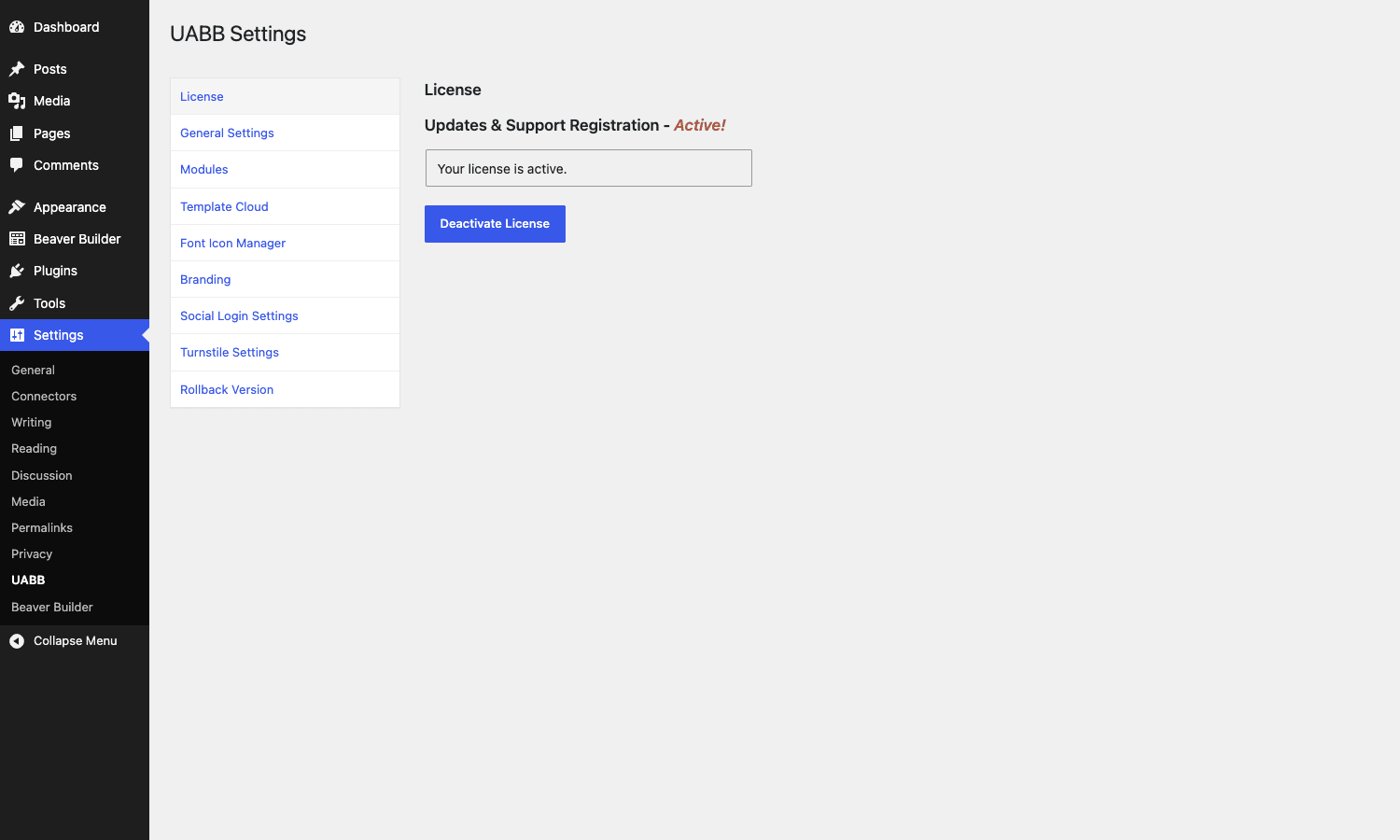Image resolution: width=1400 pixels, height=840 pixels.
Task: Click the Posts pushpin icon
Action: (17, 69)
